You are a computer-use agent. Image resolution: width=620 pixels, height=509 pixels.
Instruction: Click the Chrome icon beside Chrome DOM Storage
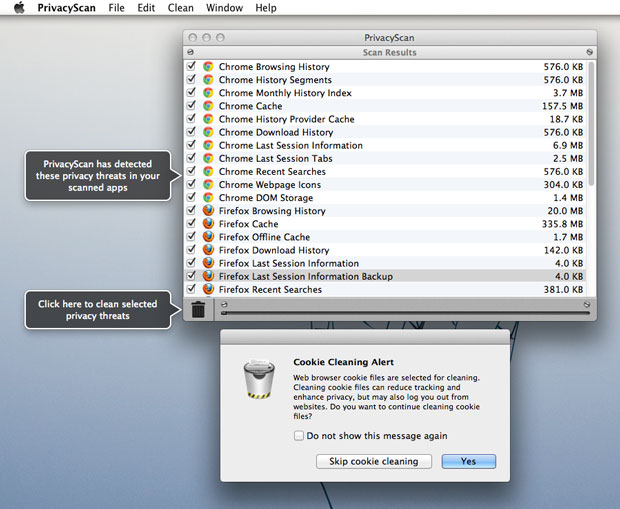[x=208, y=198]
